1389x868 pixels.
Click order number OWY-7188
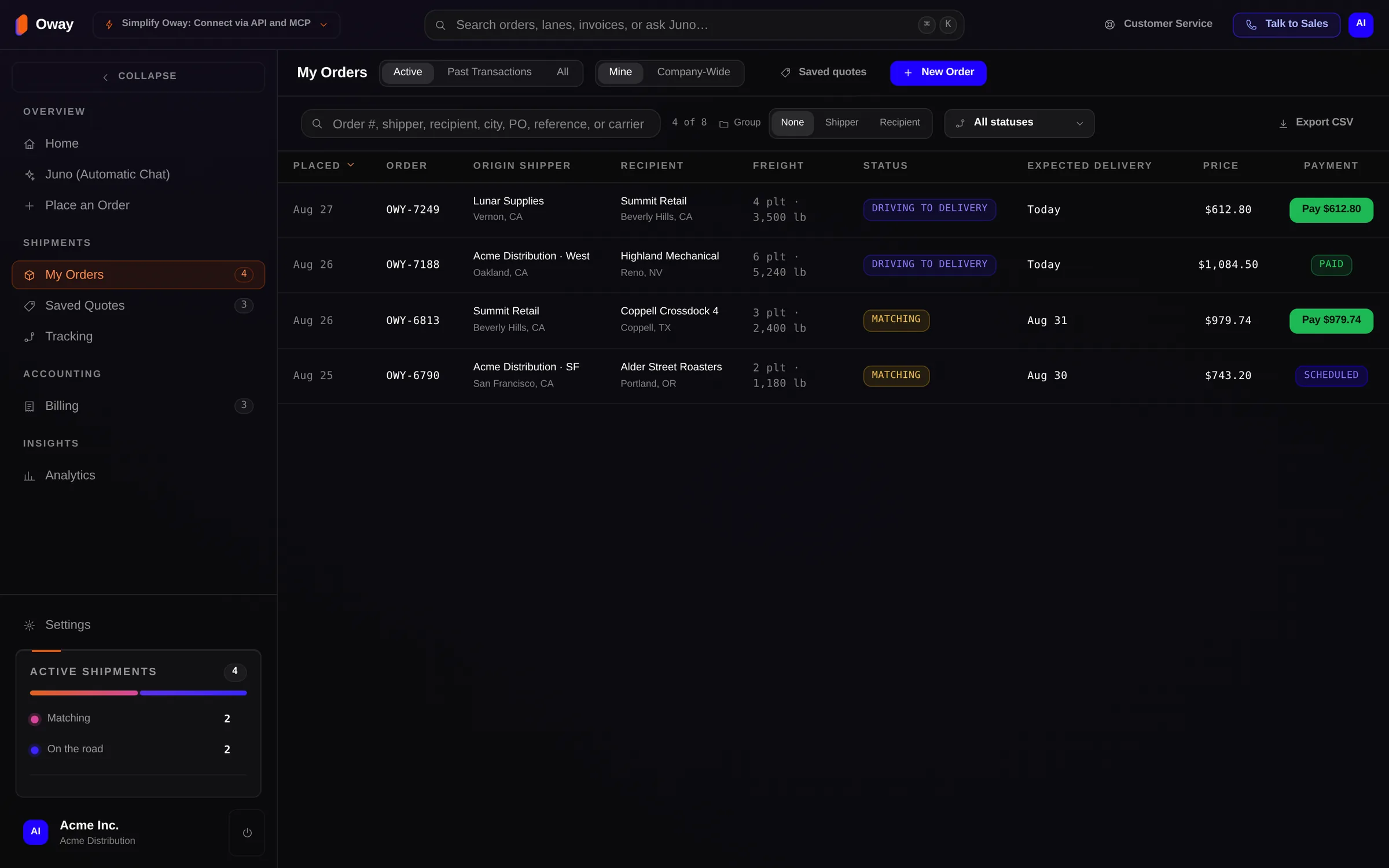[x=413, y=265]
